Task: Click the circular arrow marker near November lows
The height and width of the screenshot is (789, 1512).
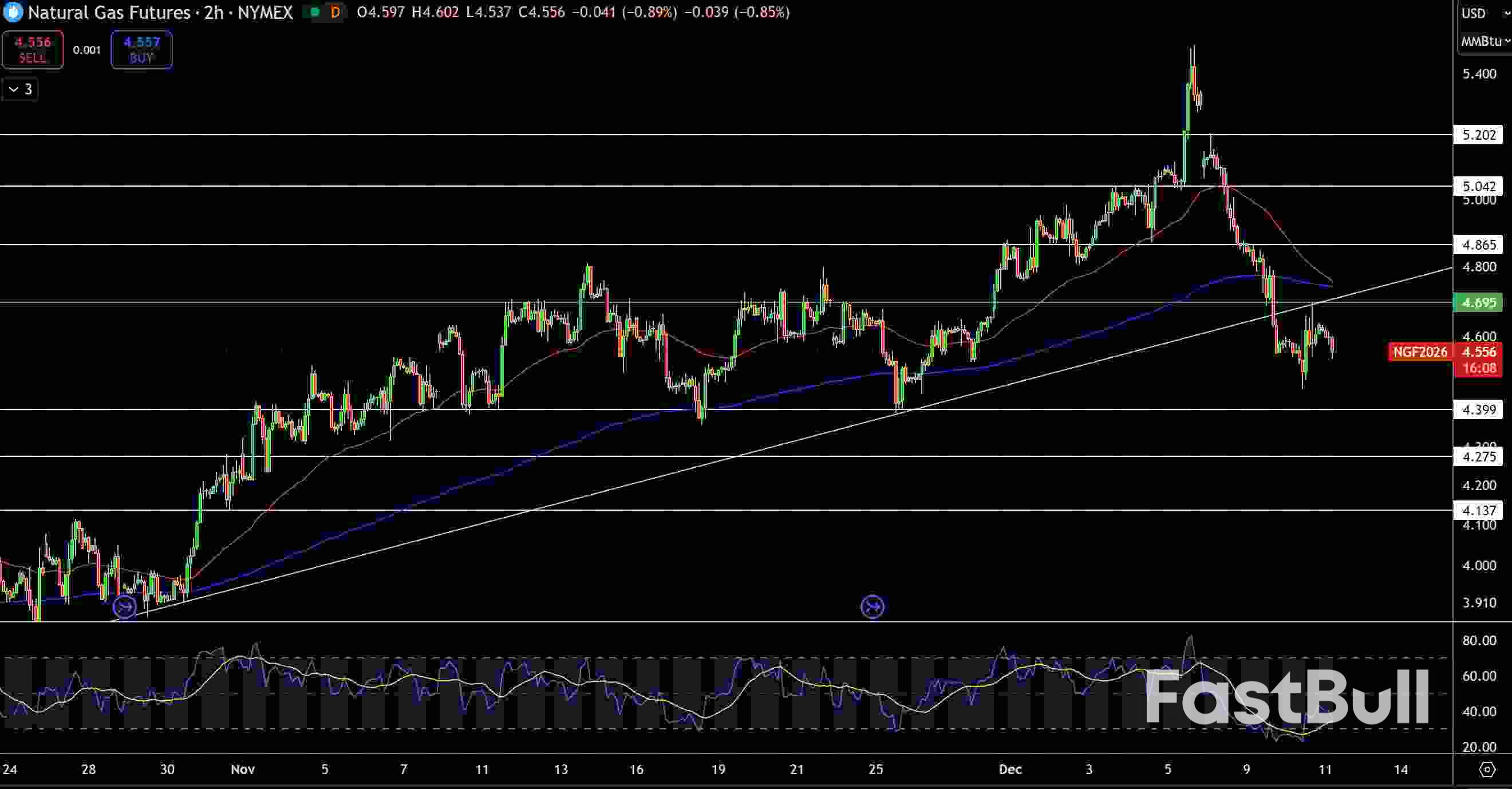Action: click(125, 607)
